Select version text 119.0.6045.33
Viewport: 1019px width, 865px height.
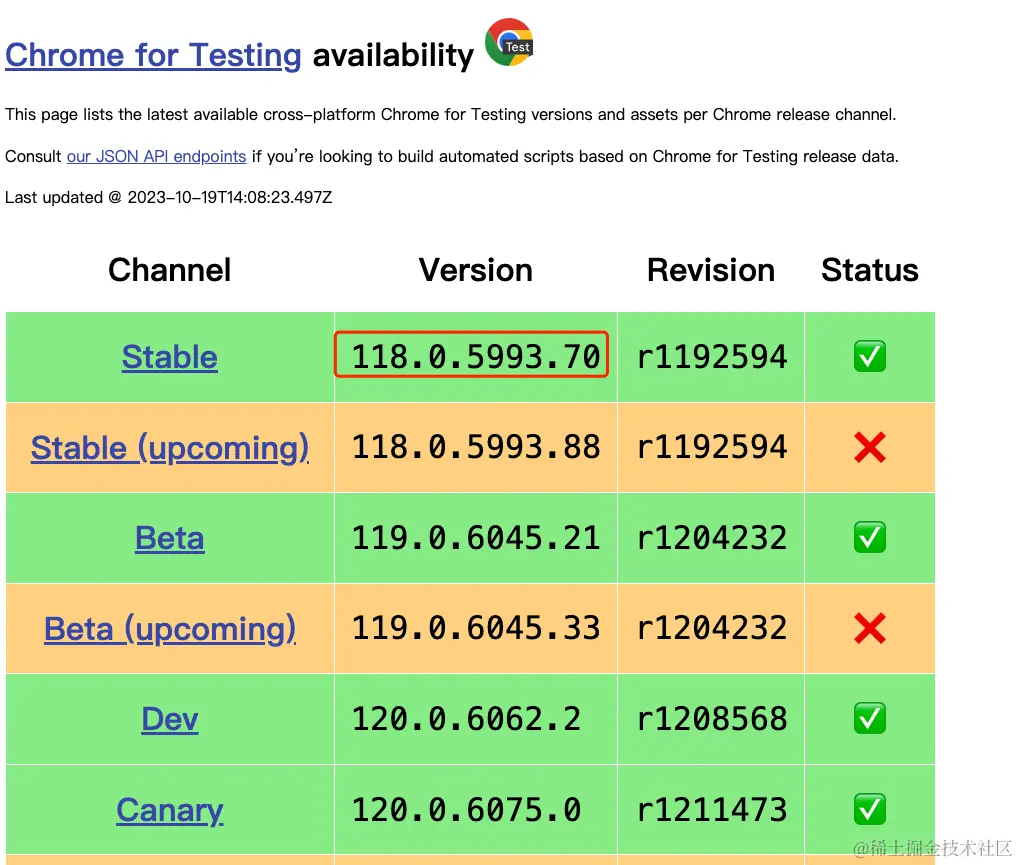476,628
